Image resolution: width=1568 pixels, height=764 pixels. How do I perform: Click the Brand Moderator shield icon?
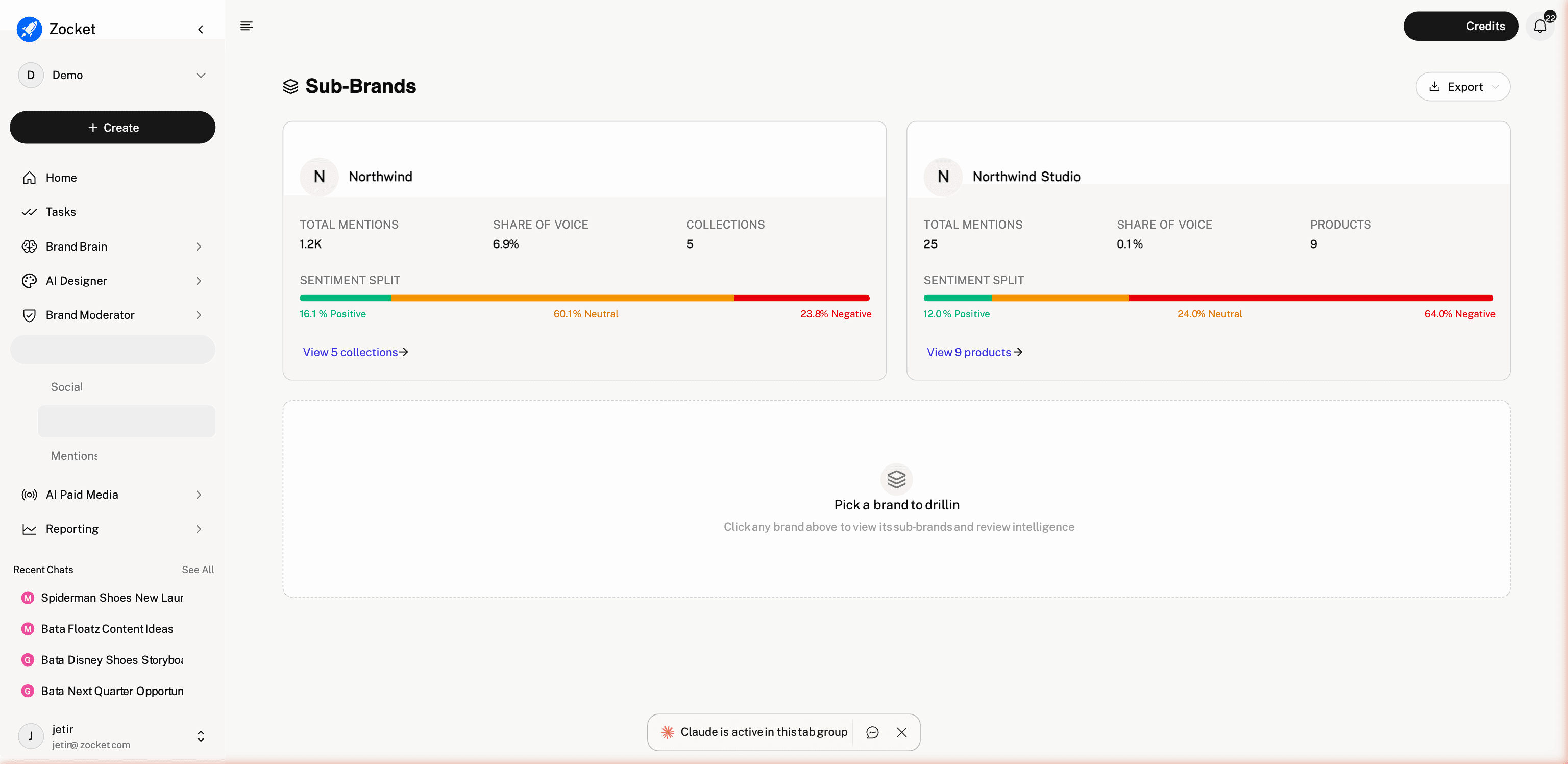click(29, 315)
